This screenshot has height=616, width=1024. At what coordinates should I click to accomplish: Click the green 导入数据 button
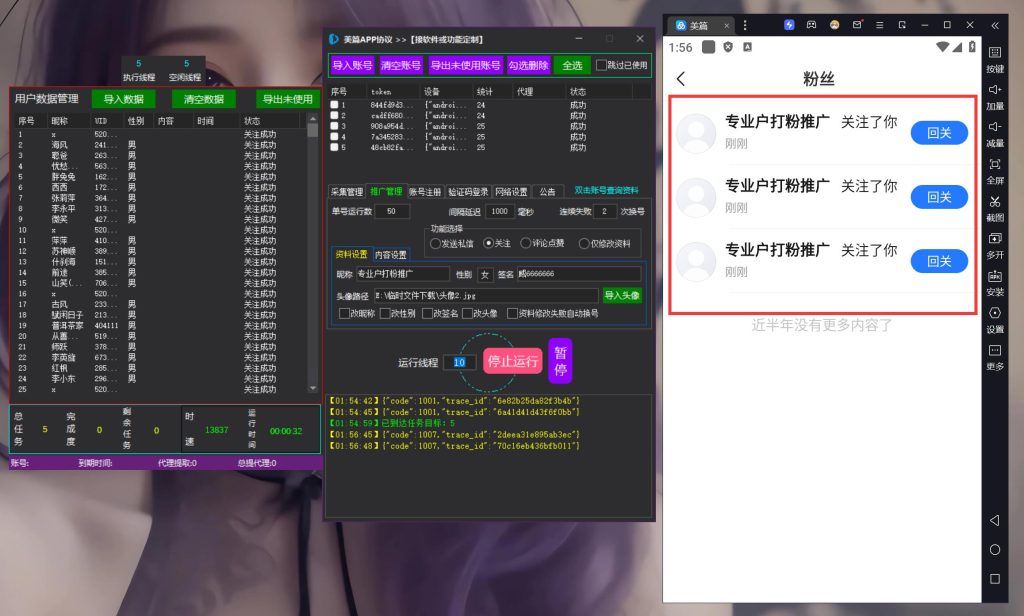tap(123, 99)
